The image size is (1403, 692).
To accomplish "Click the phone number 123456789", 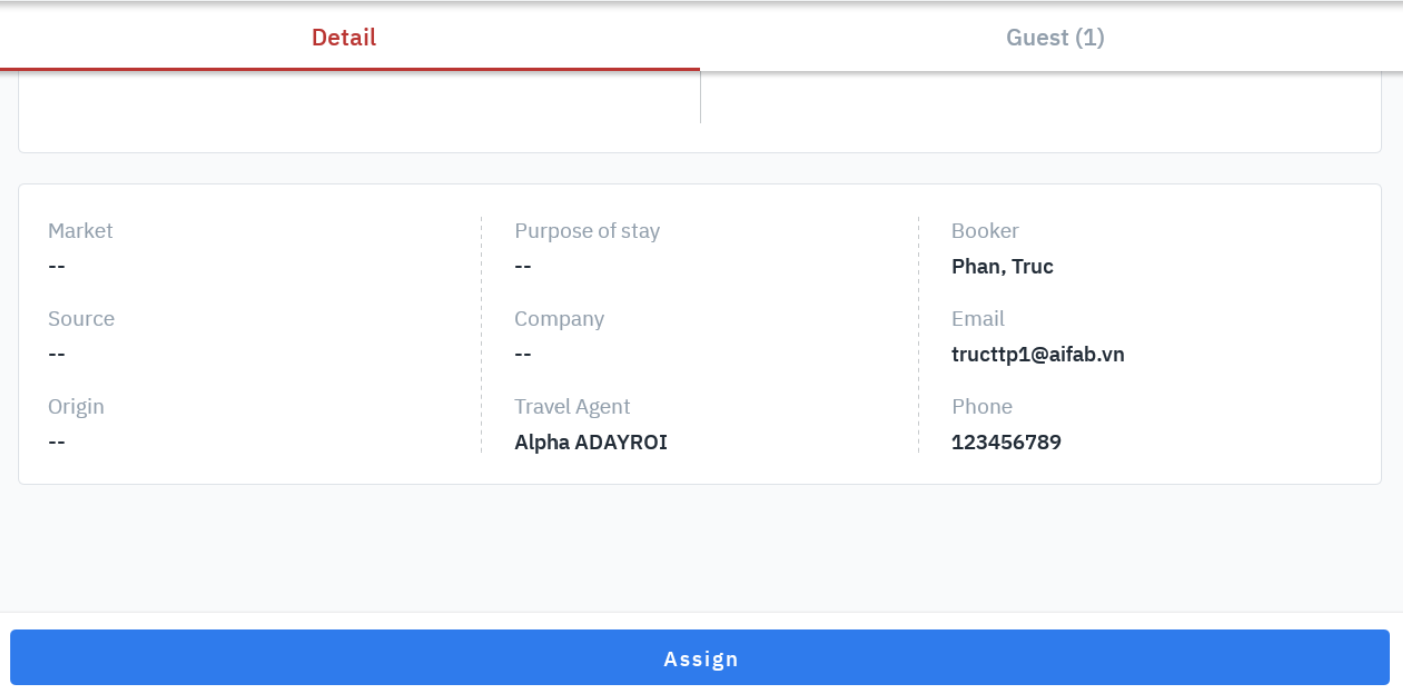I will click(x=1006, y=443).
